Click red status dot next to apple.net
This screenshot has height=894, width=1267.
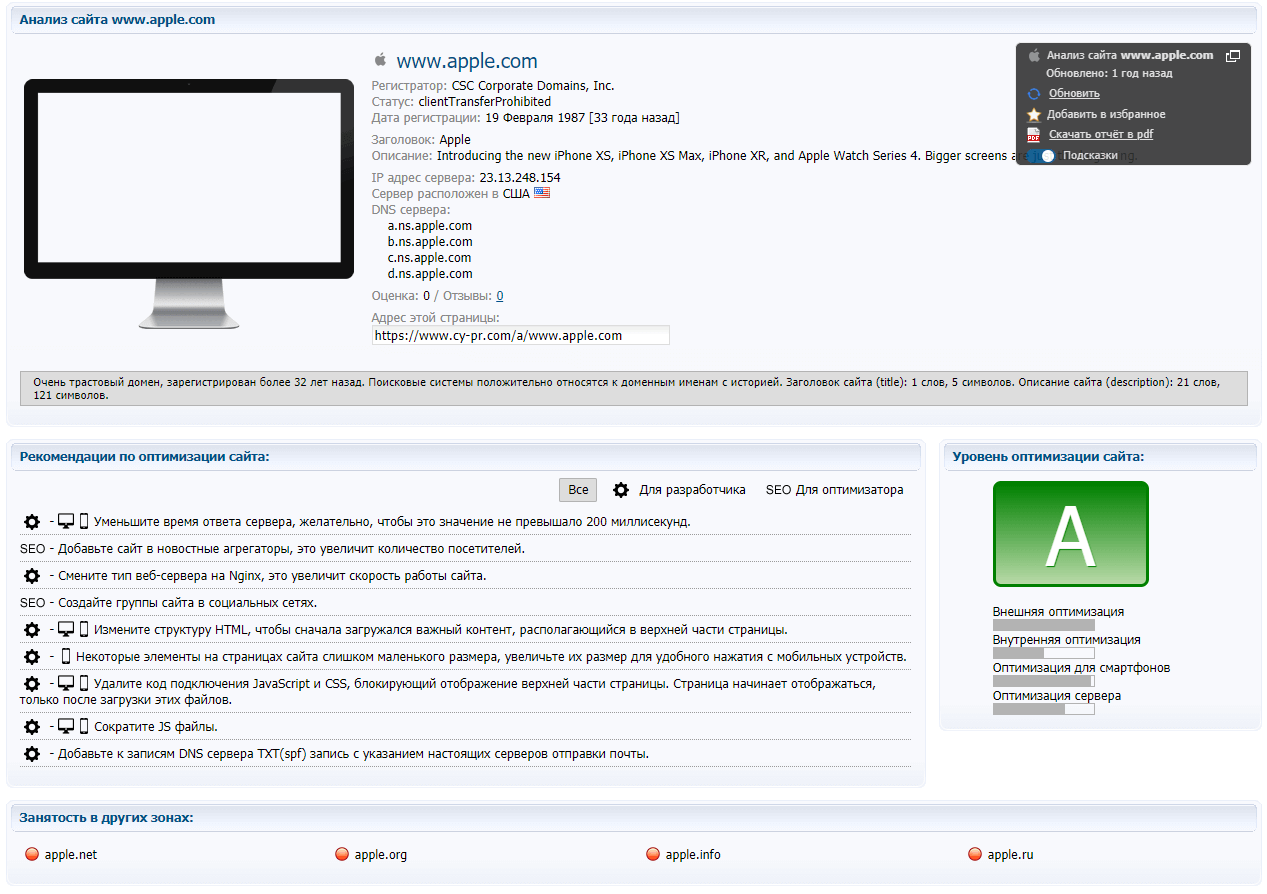[32, 854]
